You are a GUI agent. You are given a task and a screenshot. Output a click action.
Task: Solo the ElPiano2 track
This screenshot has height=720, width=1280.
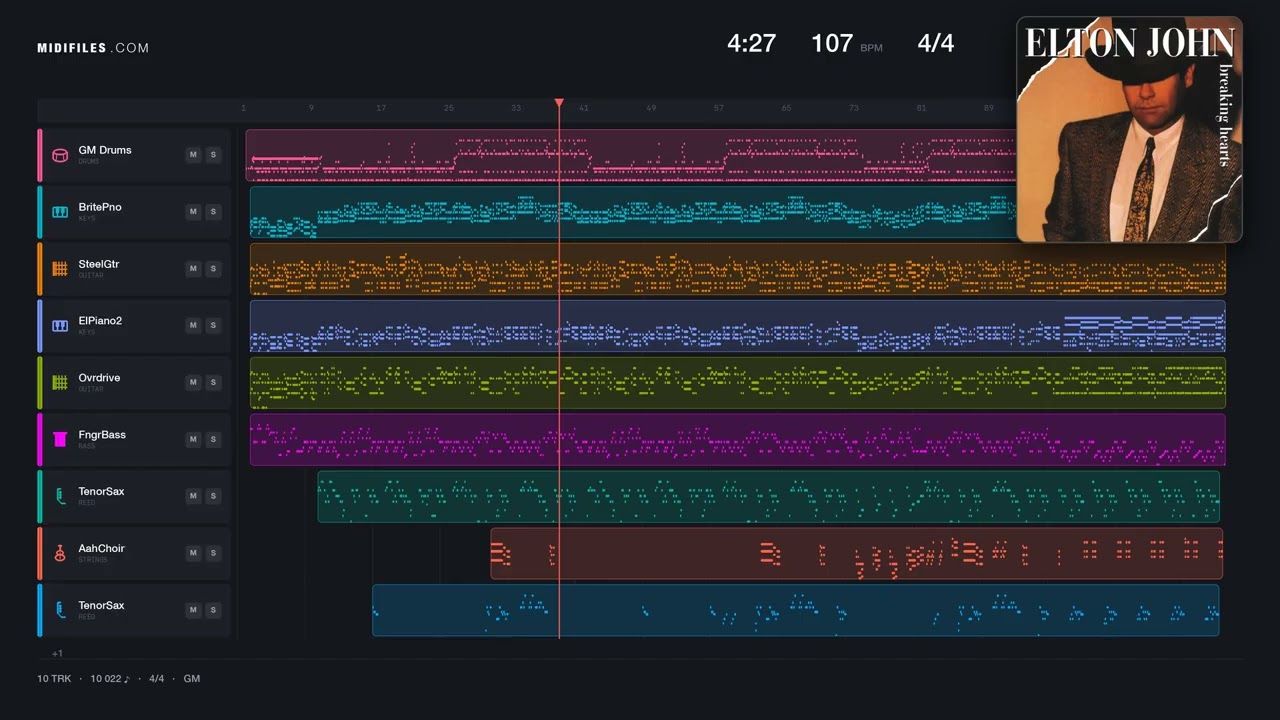(x=213, y=326)
